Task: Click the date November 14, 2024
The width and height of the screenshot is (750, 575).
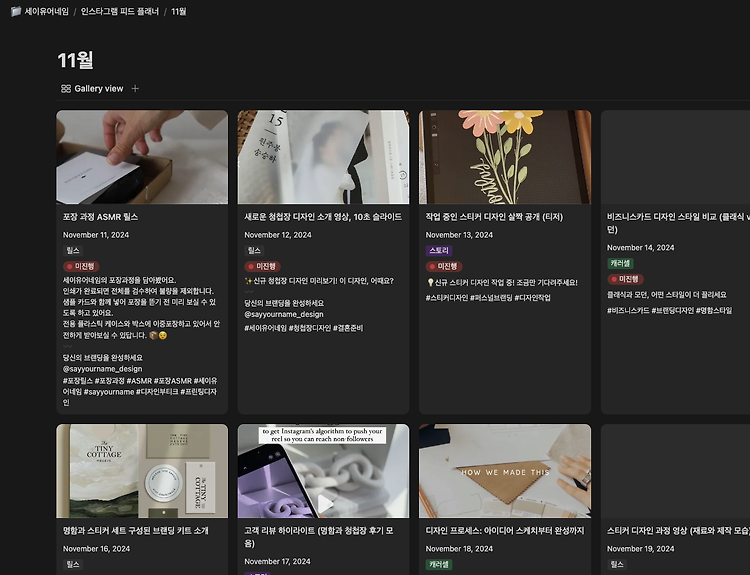Action: [x=640, y=248]
